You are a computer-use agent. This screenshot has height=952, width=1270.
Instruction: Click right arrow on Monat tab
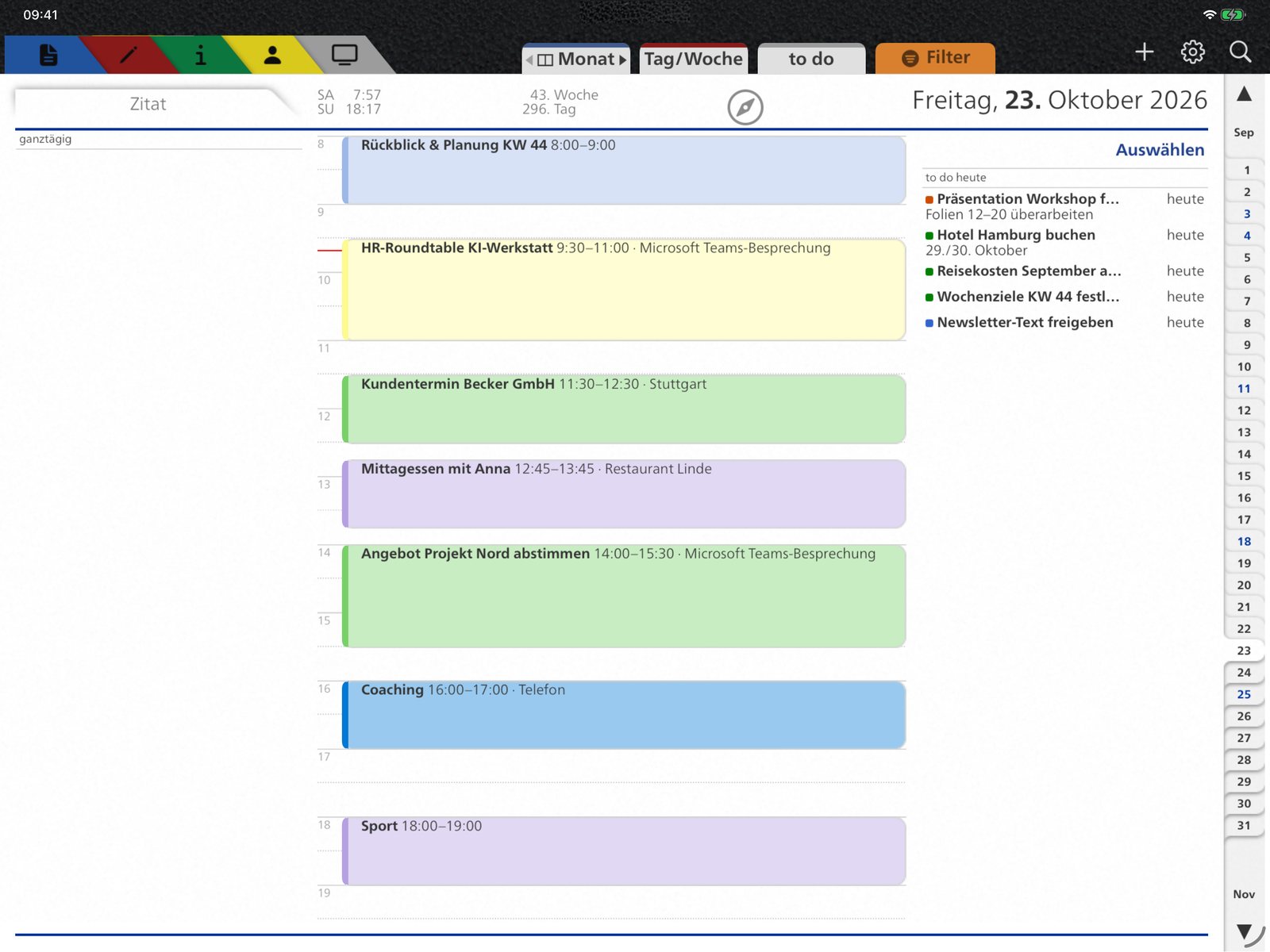[x=623, y=59]
